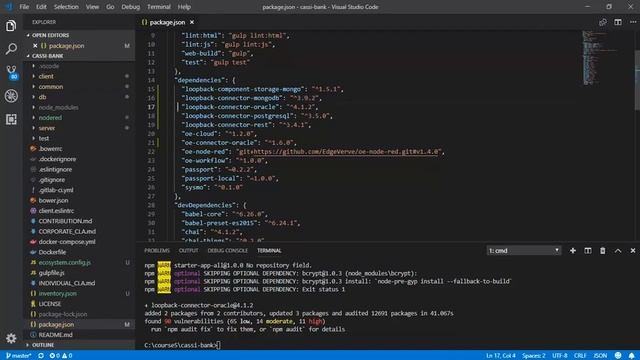Click the terminal command prompt input
The width and height of the screenshot is (640, 360).
219,345
